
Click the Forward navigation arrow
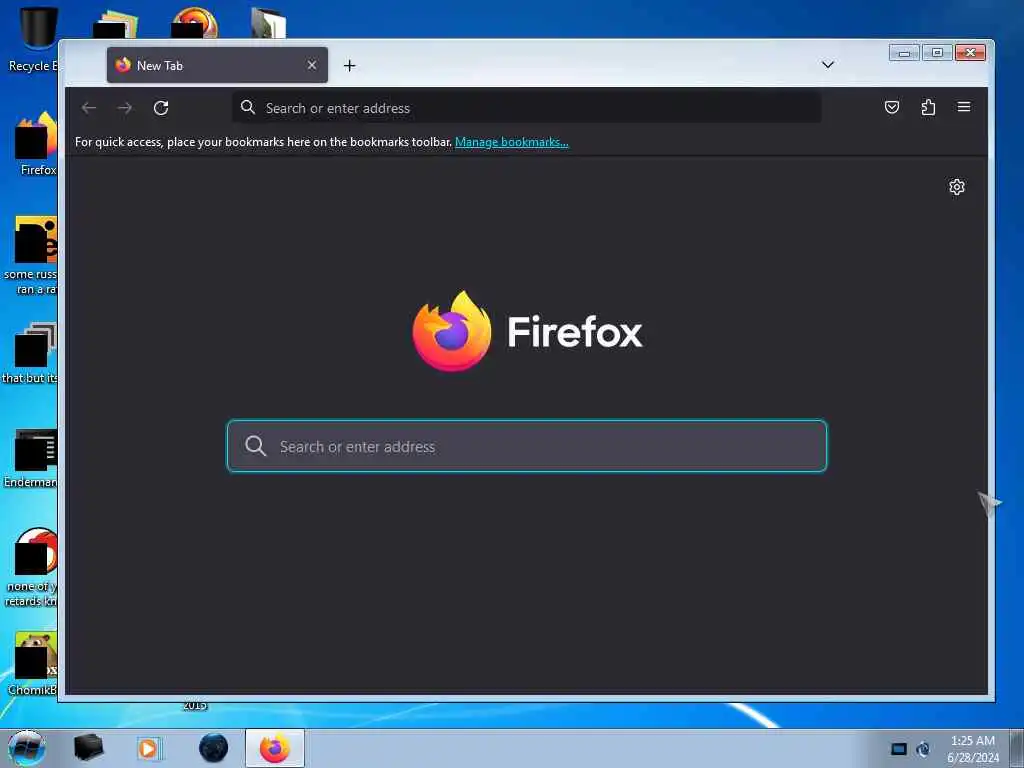[125, 108]
